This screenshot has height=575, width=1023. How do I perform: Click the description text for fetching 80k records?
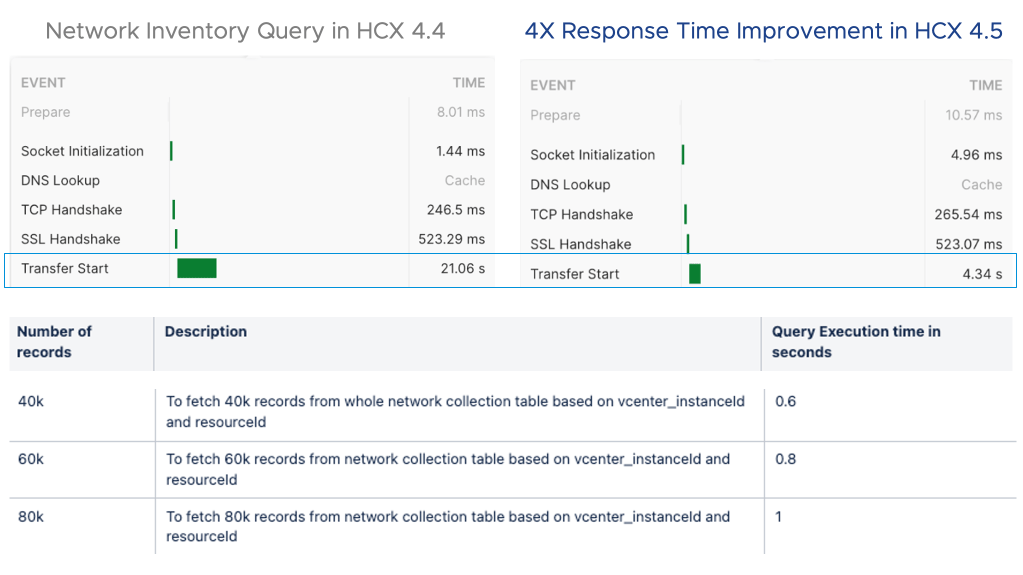(x=448, y=527)
